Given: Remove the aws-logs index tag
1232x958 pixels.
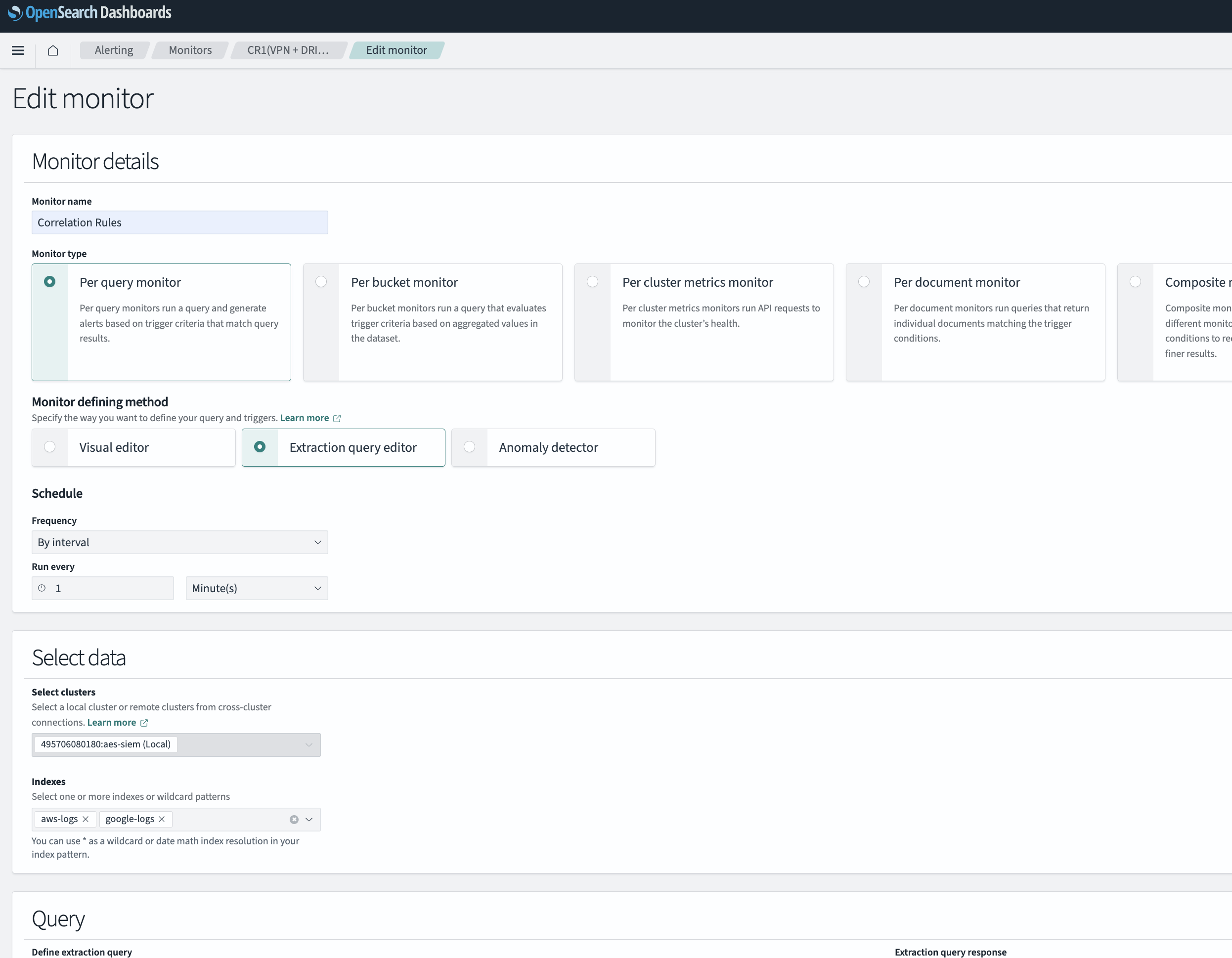Looking at the screenshot, I should [86, 819].
